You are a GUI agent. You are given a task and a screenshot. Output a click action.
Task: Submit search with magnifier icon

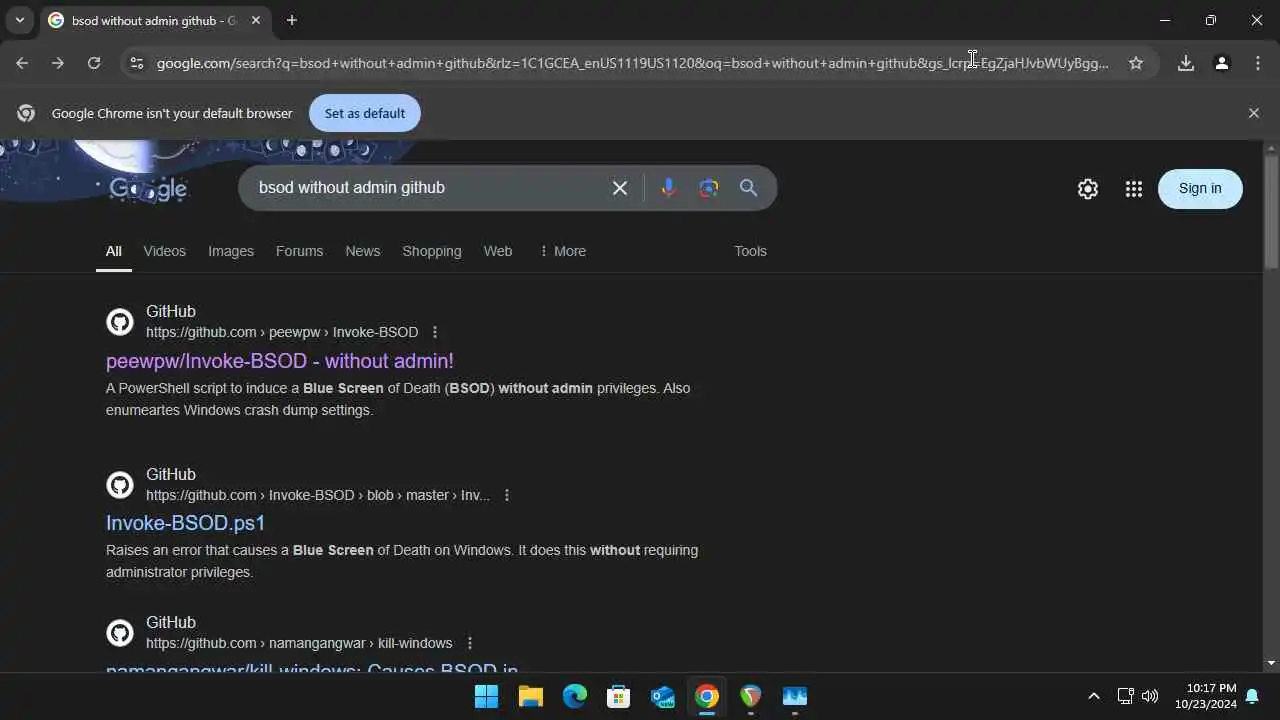tap(749, 188)
